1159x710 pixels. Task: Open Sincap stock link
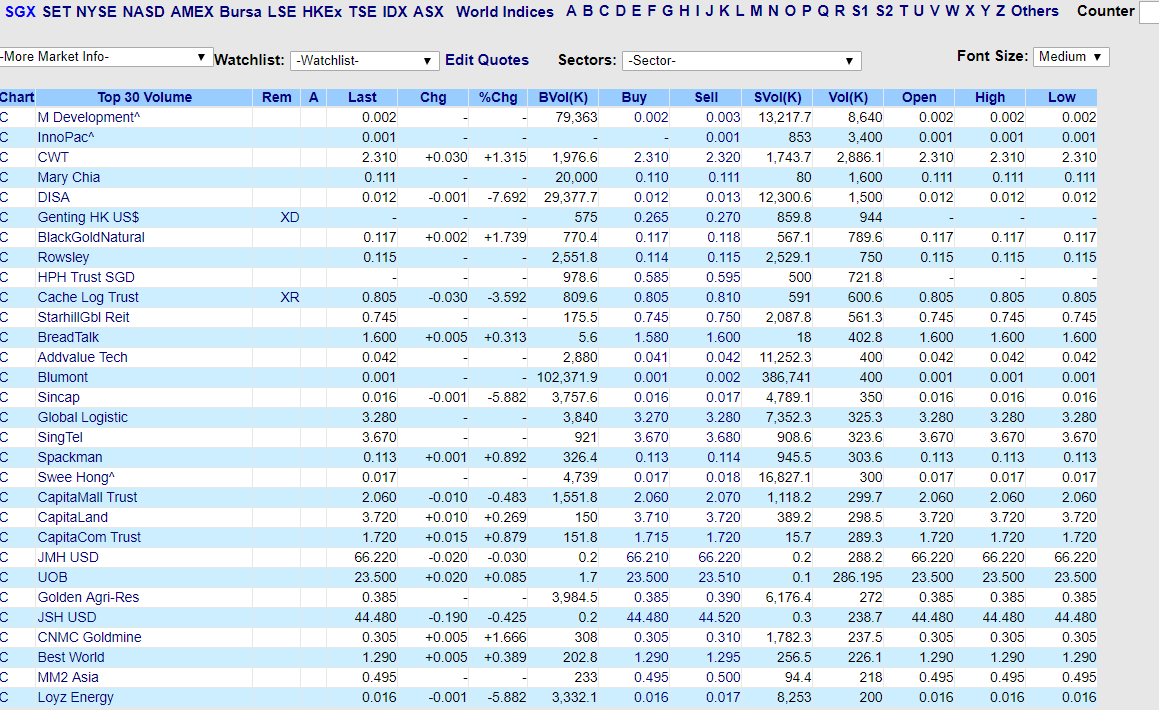tap(58, 397)
